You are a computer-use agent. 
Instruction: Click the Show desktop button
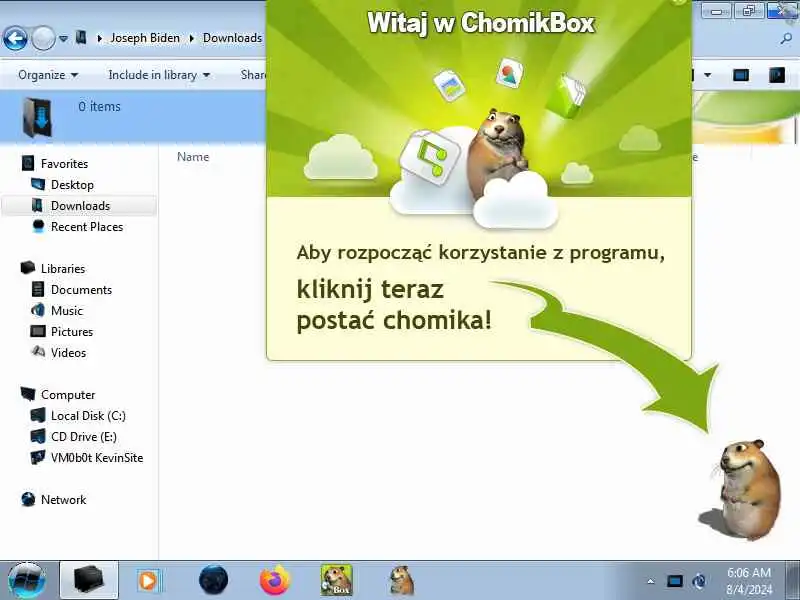[x=792, y=581]
